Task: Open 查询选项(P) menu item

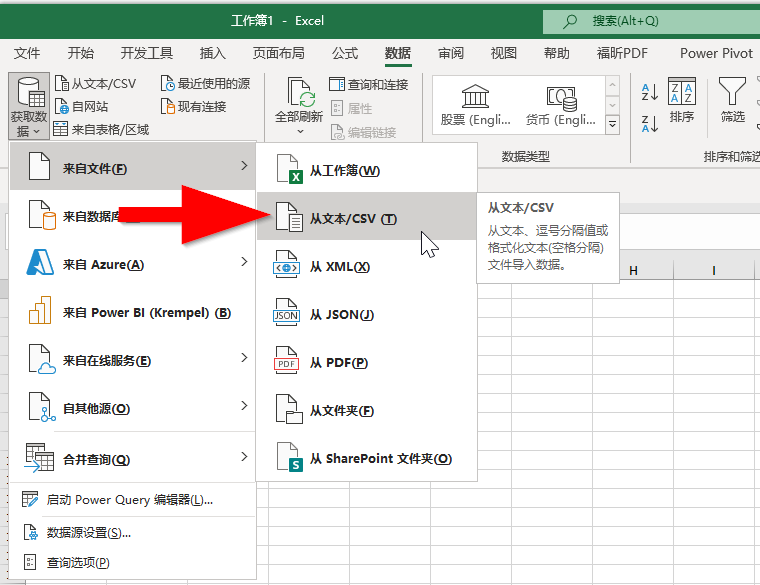Action: click(132, 562)
